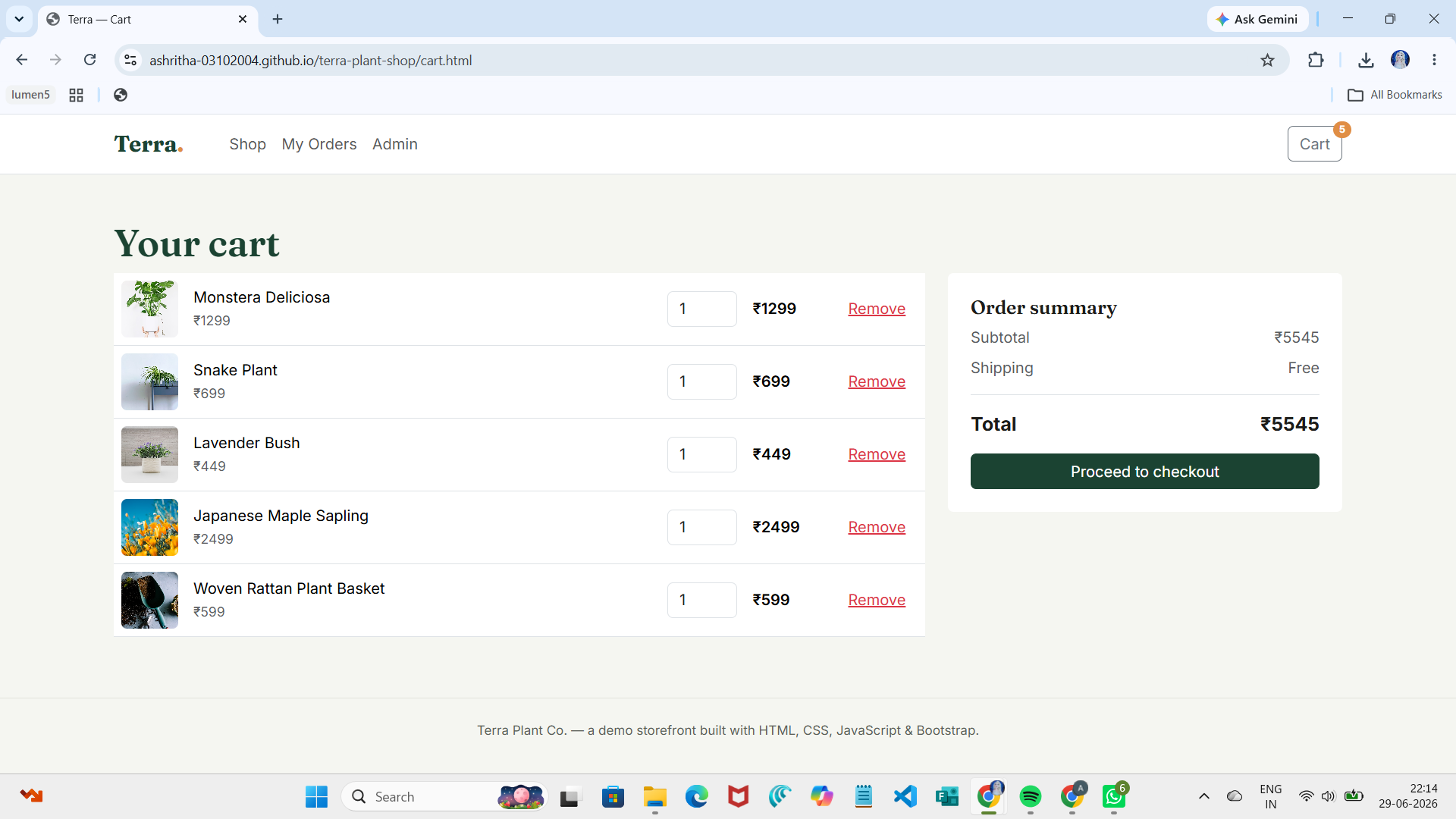This screenshot has height=819, width=1456.
Task: Show hidden system tray icons
Action: pos(1203,796)
